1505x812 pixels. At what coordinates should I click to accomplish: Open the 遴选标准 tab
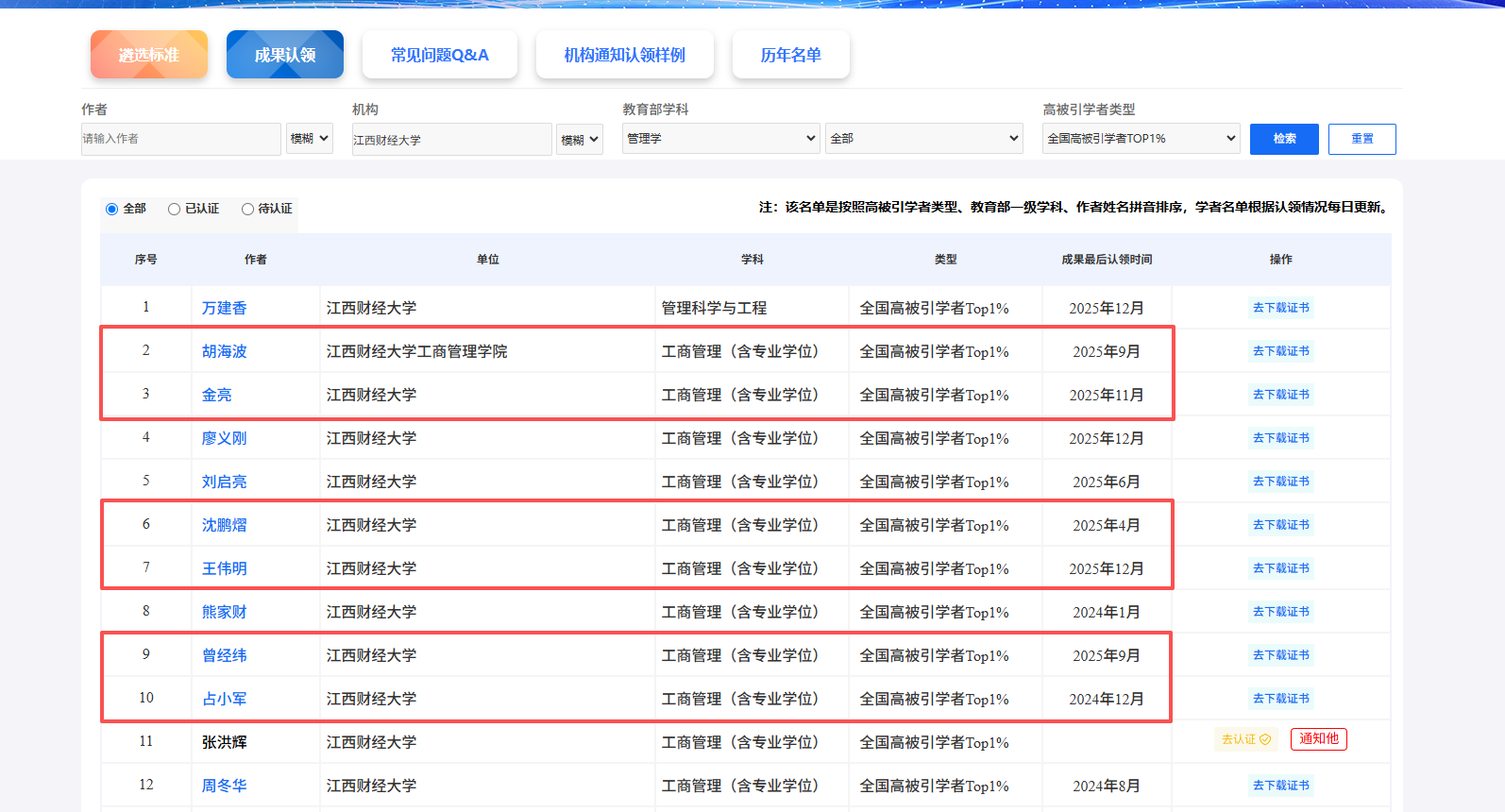pyautogui.click(x=149, y=55)
